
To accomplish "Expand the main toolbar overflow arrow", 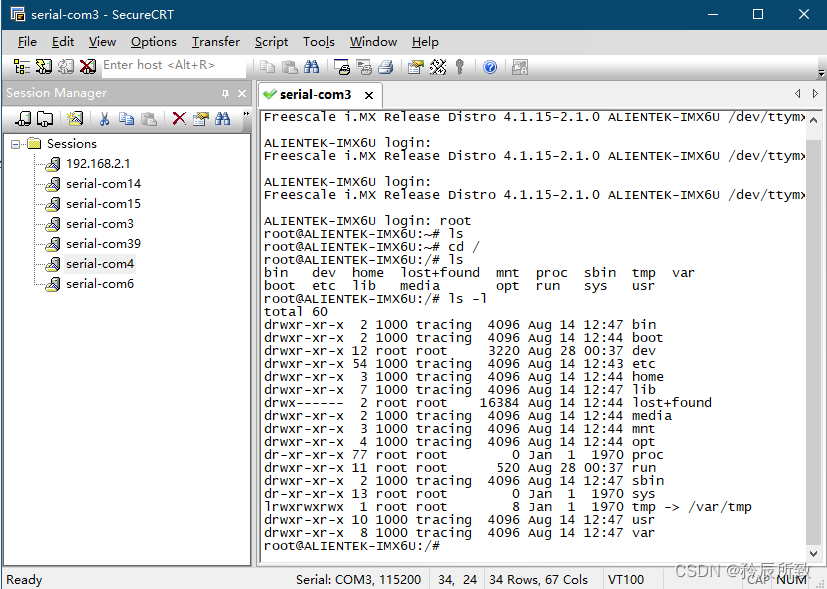I will [821, 72].
